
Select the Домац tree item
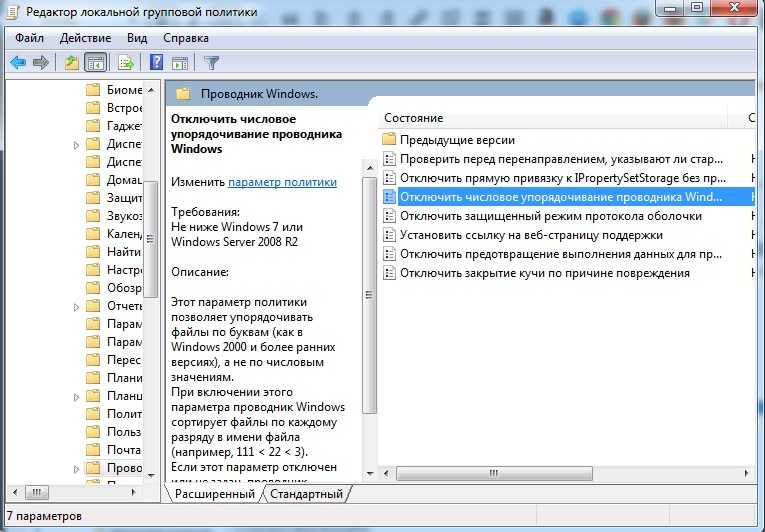click(124, 180)
